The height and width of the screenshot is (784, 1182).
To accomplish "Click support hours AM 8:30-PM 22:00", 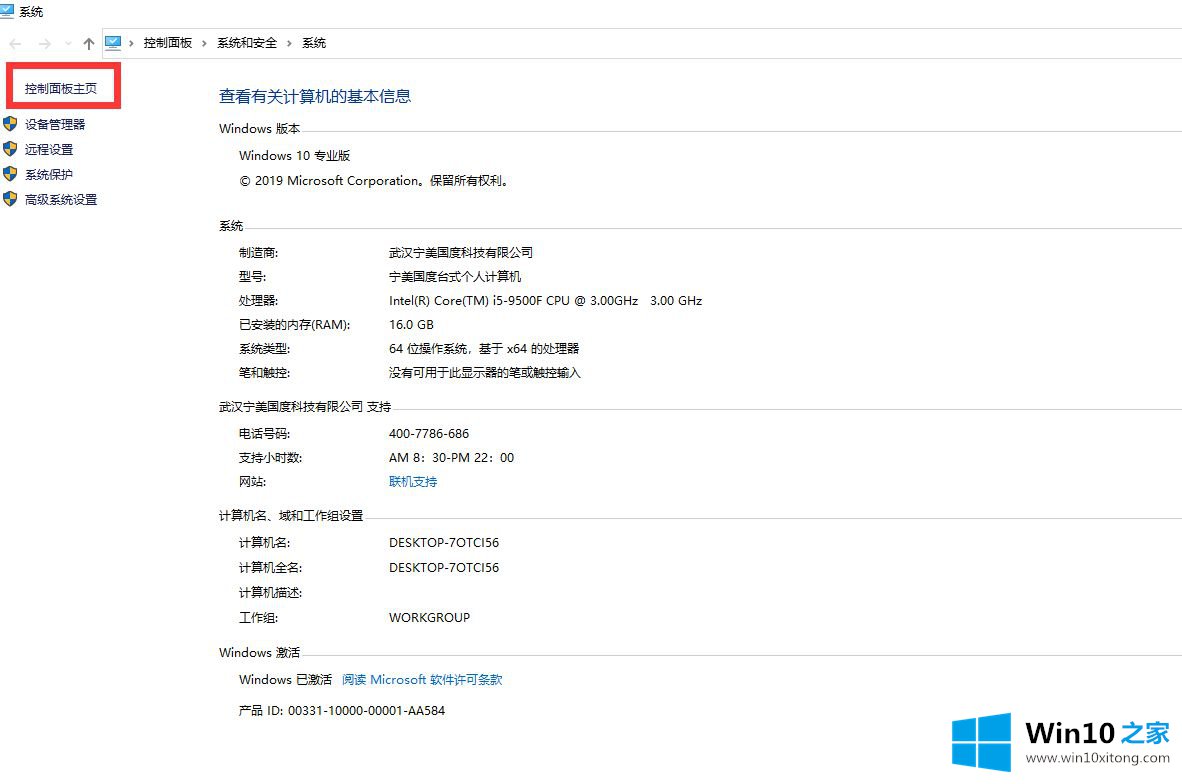I will (x=452, y=458).
